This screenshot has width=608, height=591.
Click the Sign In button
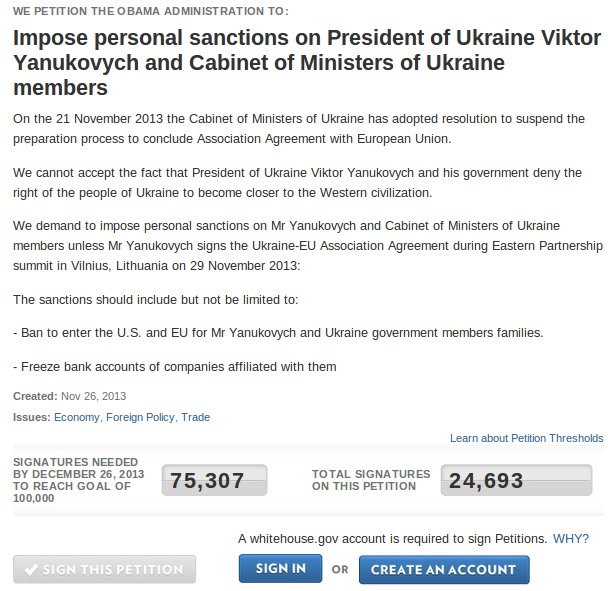[280, 569]
